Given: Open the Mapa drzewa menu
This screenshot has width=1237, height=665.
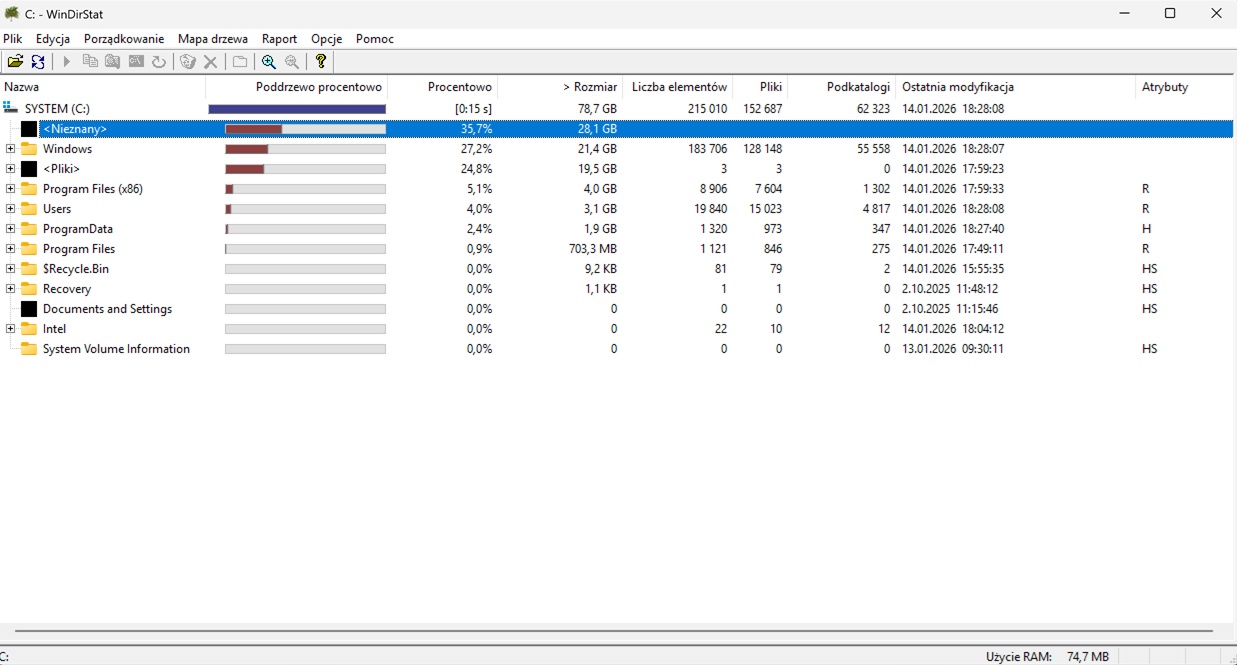Looking at the screenshot, I should click(x=213, y=39).
